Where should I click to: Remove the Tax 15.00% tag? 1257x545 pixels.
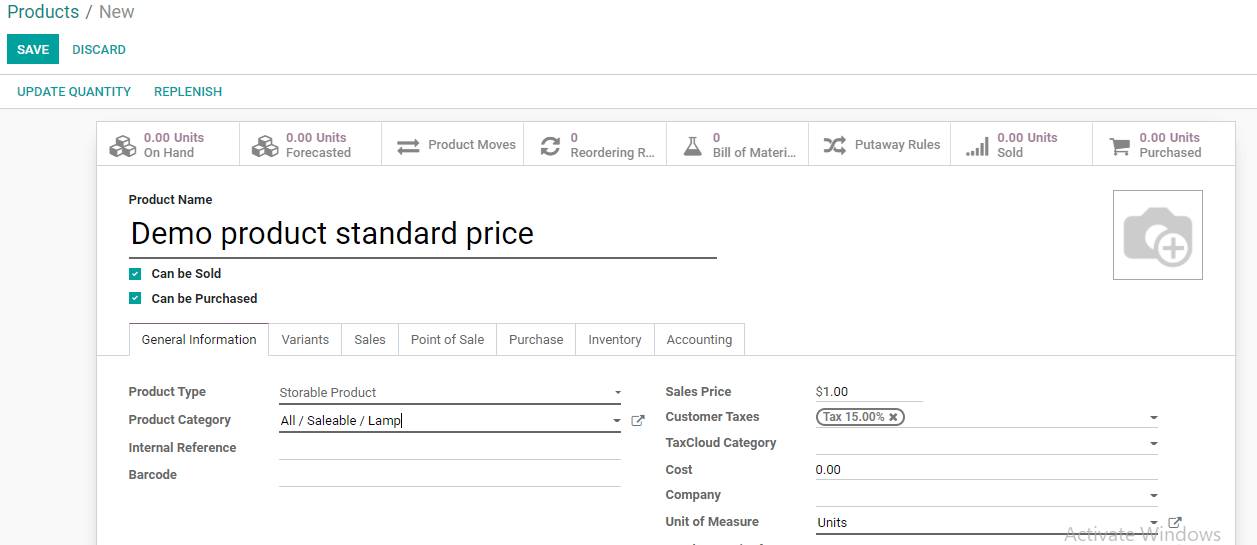click(x=894, y=417)
